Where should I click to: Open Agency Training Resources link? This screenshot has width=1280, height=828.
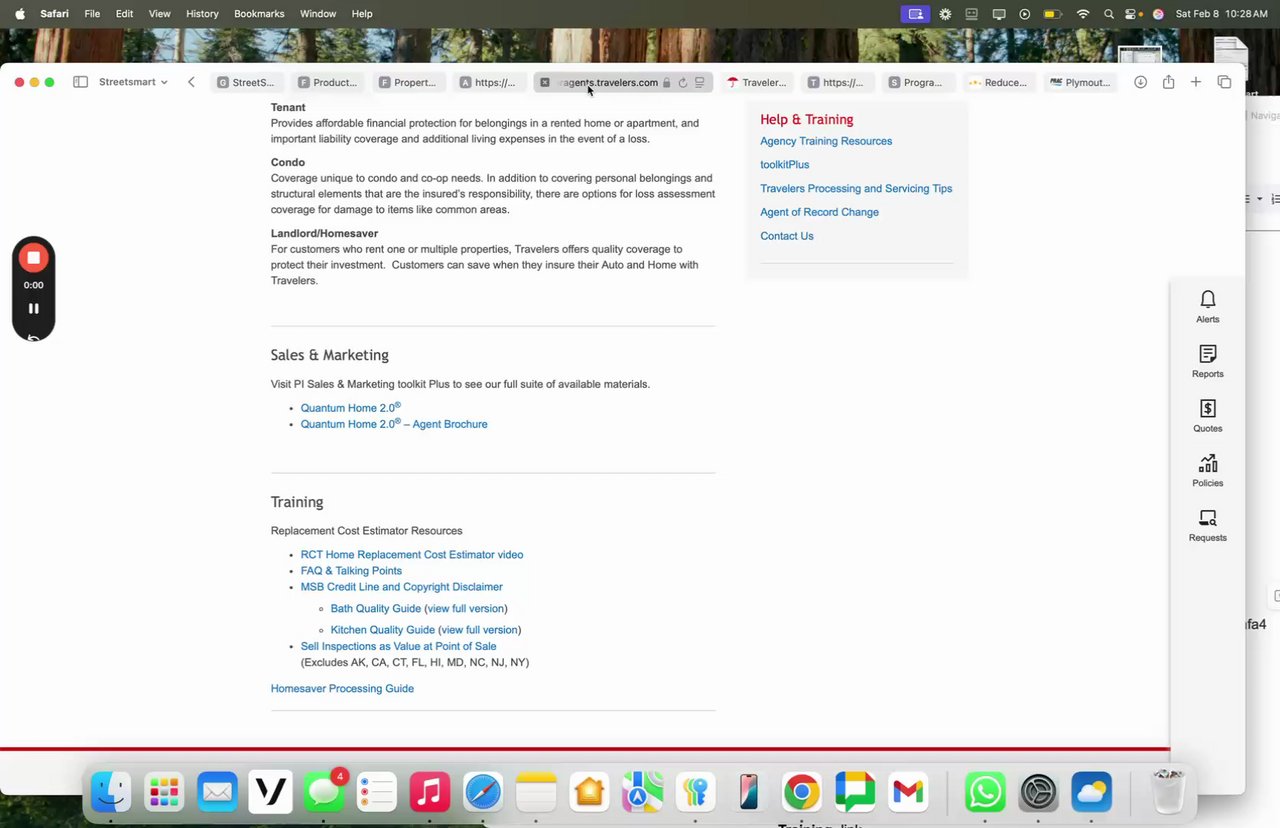pos(826,141)
